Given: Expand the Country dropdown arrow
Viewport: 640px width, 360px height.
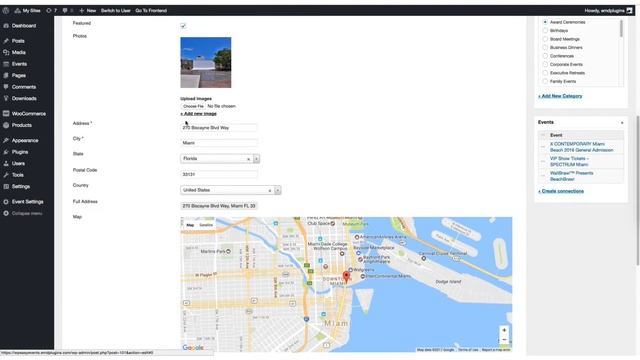Looking at the screenshot, I should pyautogui.click(x=278, y=190).
